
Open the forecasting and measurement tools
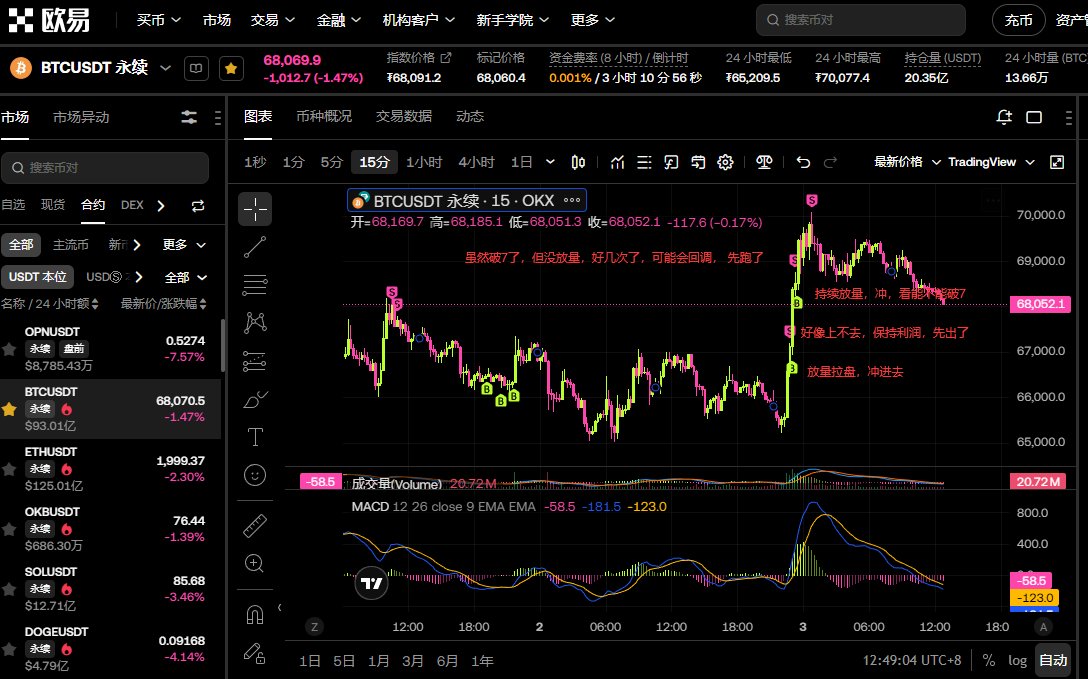(x=255, y=361)
